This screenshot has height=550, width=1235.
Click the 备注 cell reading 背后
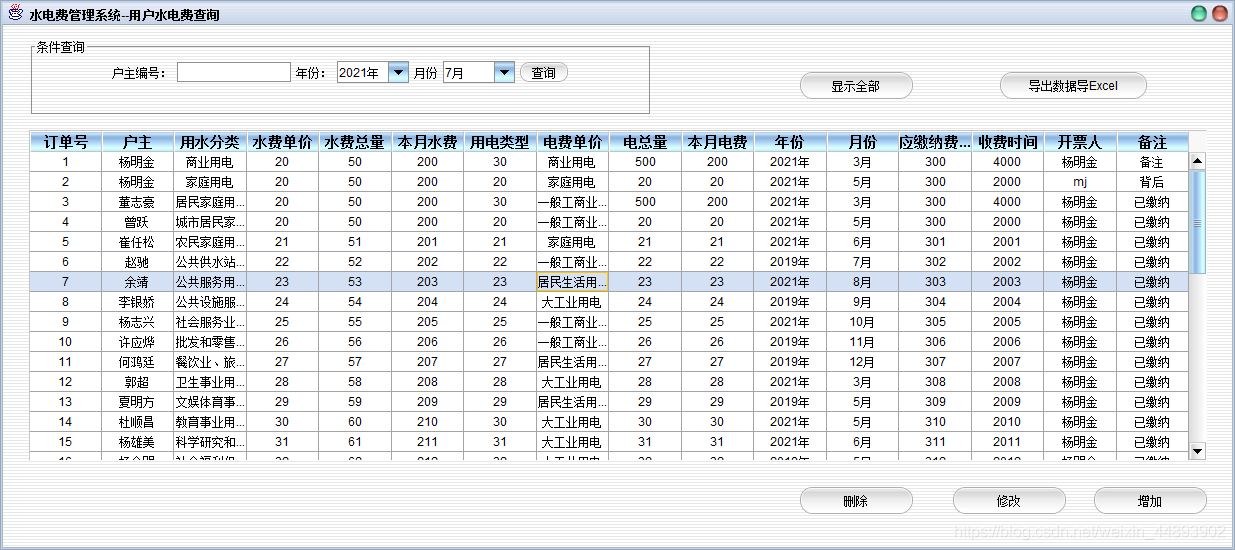click(1152, 182)
